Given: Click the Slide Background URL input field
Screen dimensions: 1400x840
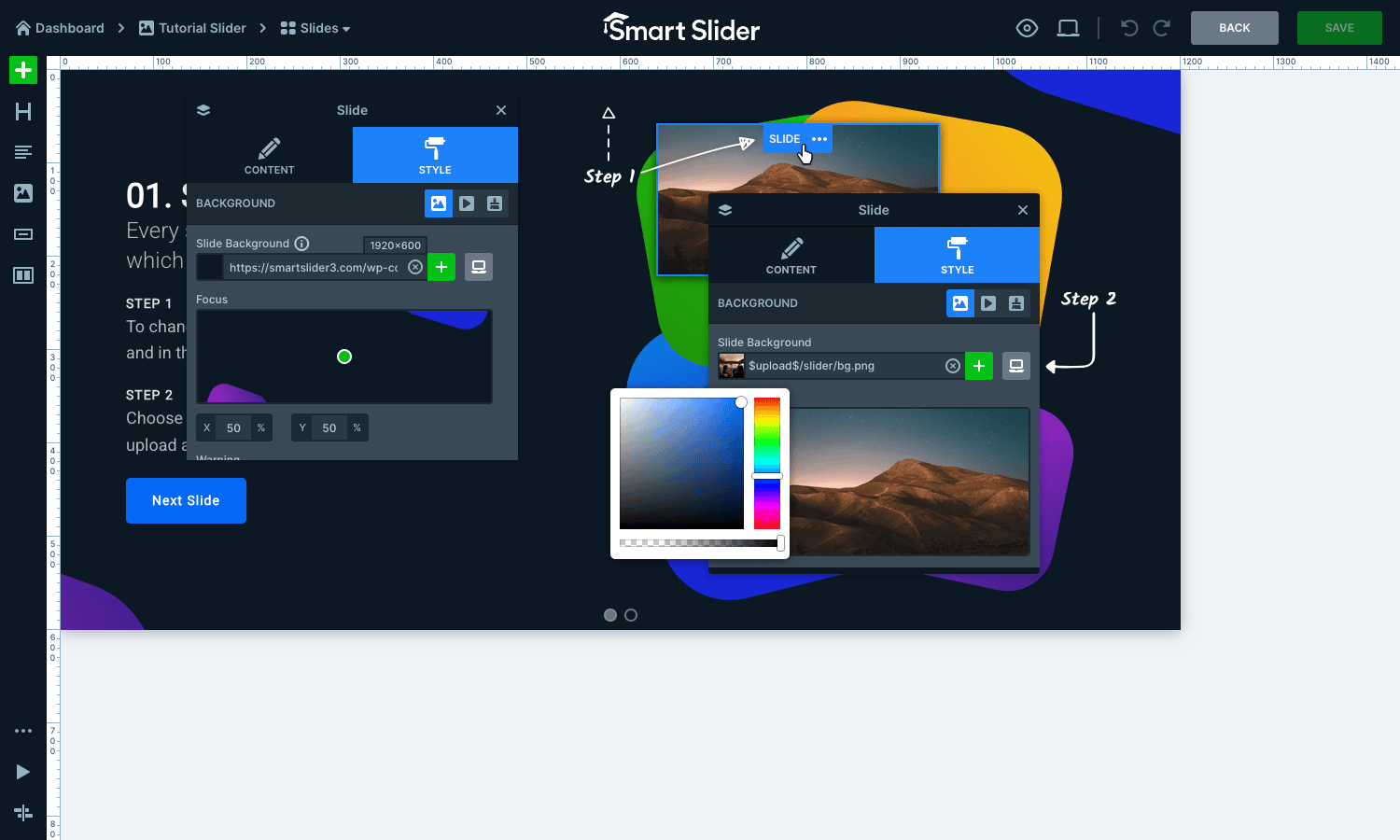Looking at the screenshot, I should pyautogui.click(x=315, y=268).
